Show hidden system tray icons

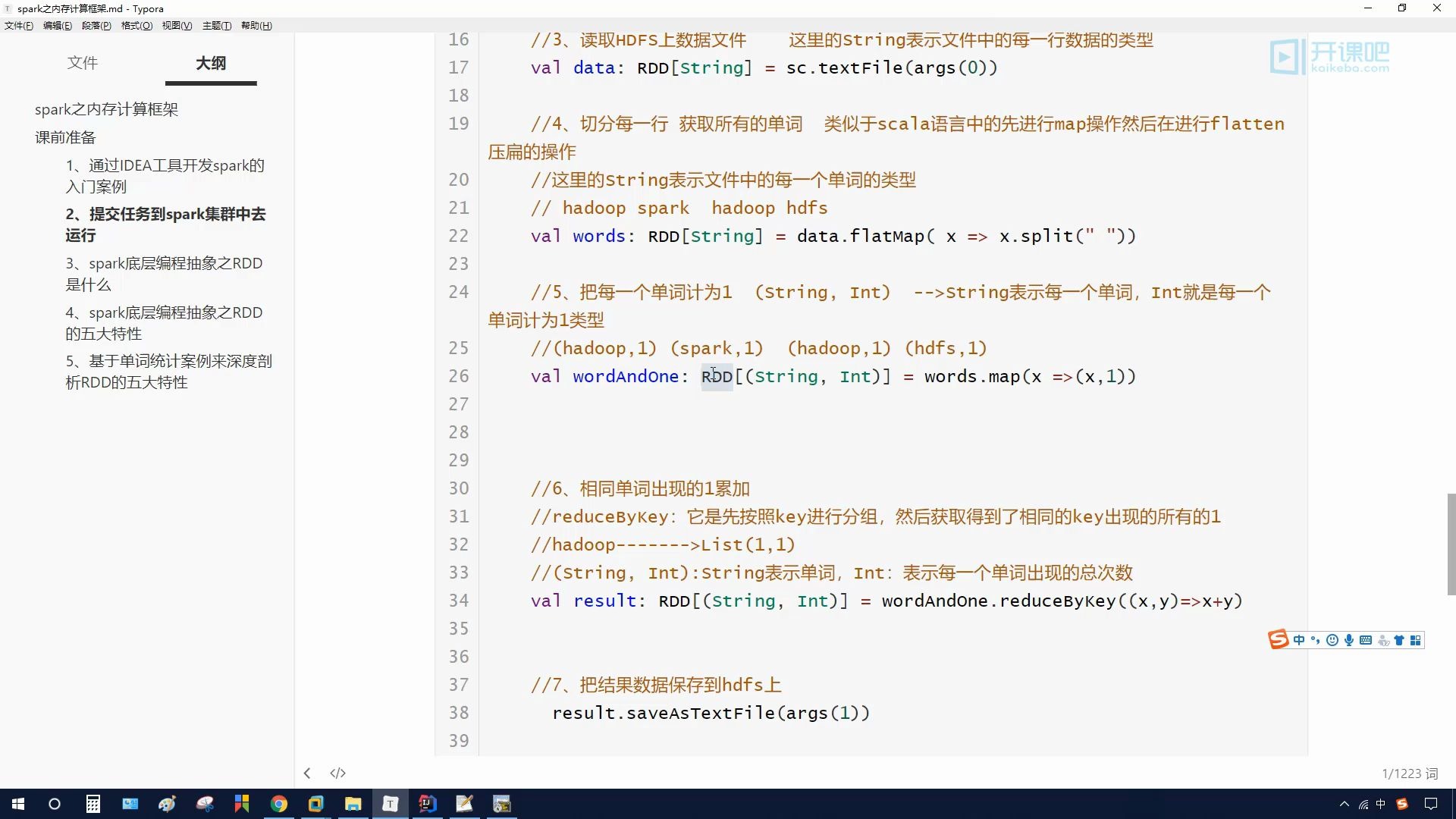pos(1345,804)
